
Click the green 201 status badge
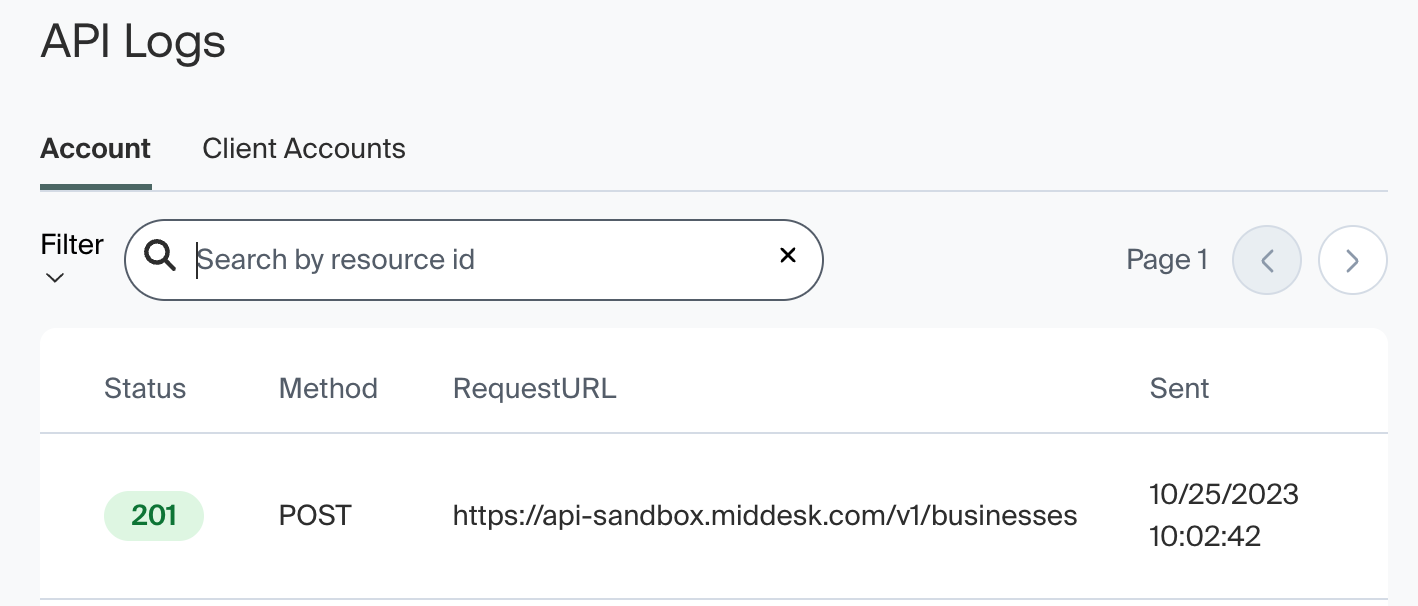154,516
